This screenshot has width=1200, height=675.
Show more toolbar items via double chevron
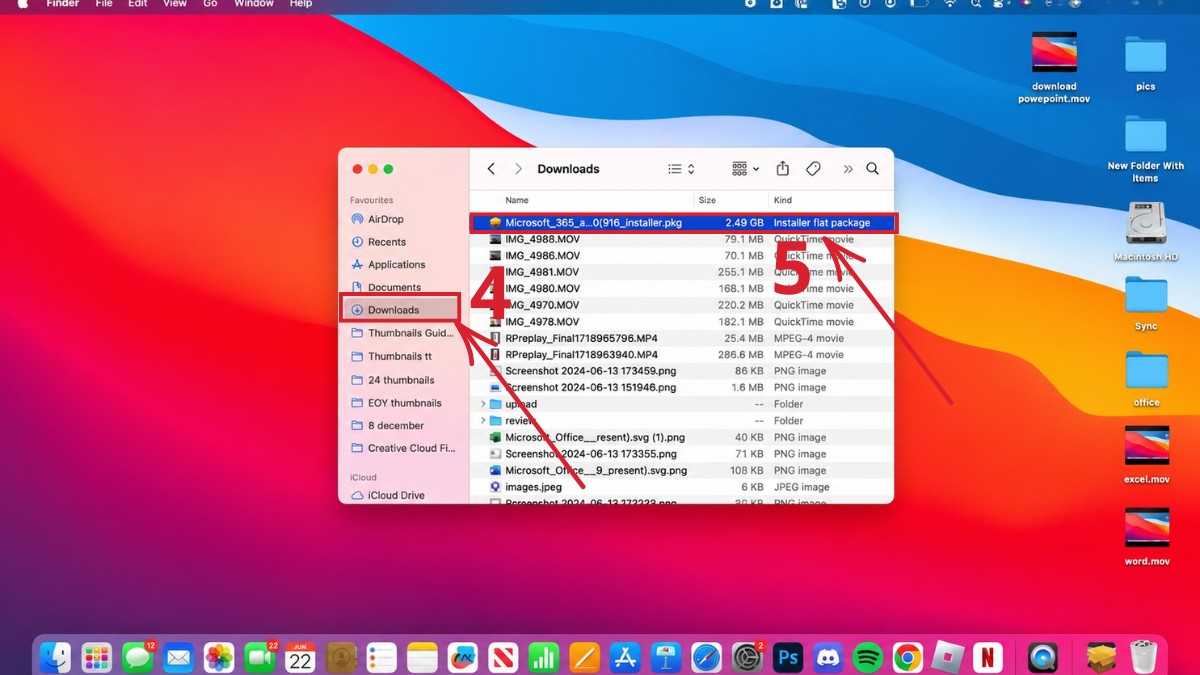848,169
